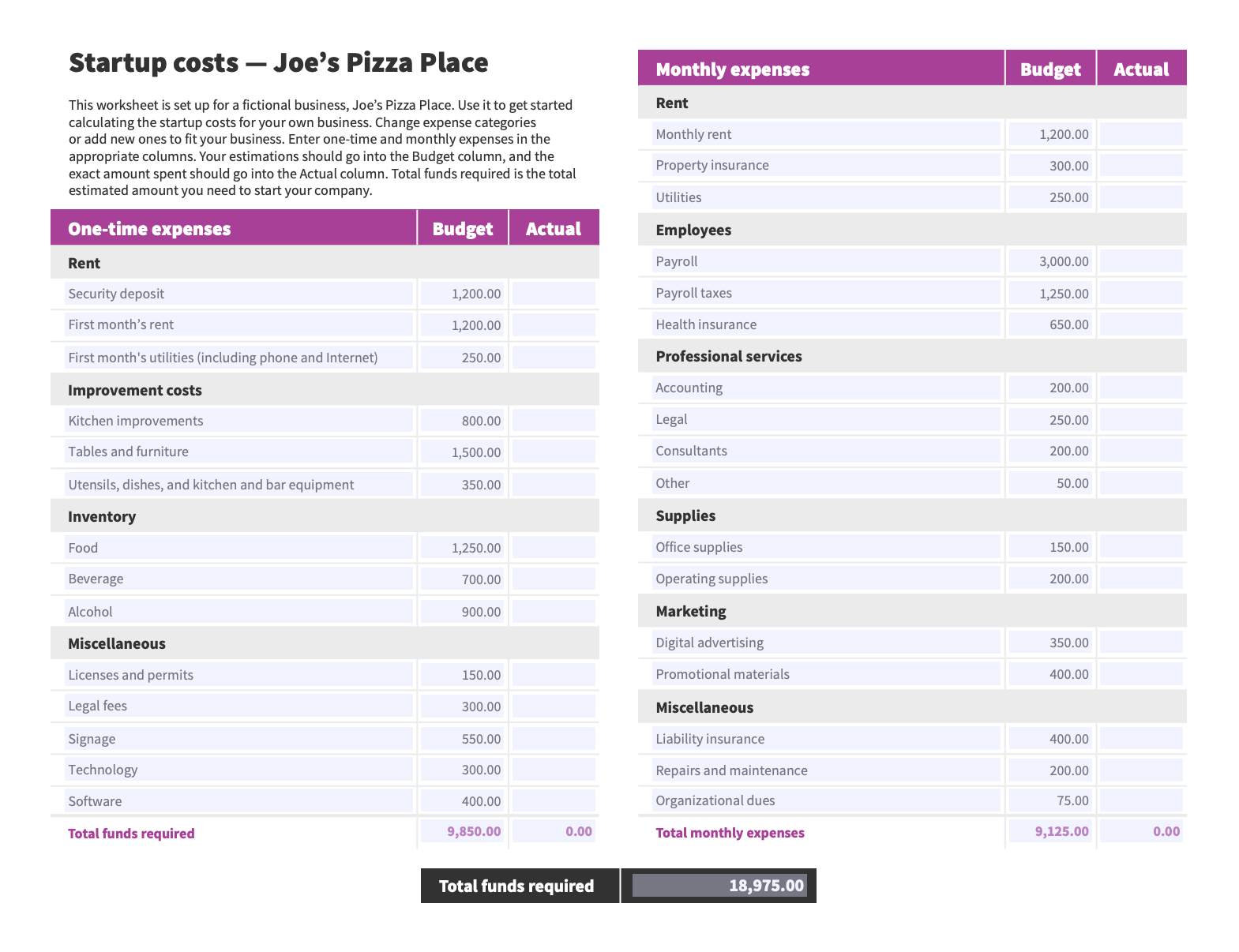Click the grand total 18,975.00 field
The image size is (1239, 952).
pos(719,886)
